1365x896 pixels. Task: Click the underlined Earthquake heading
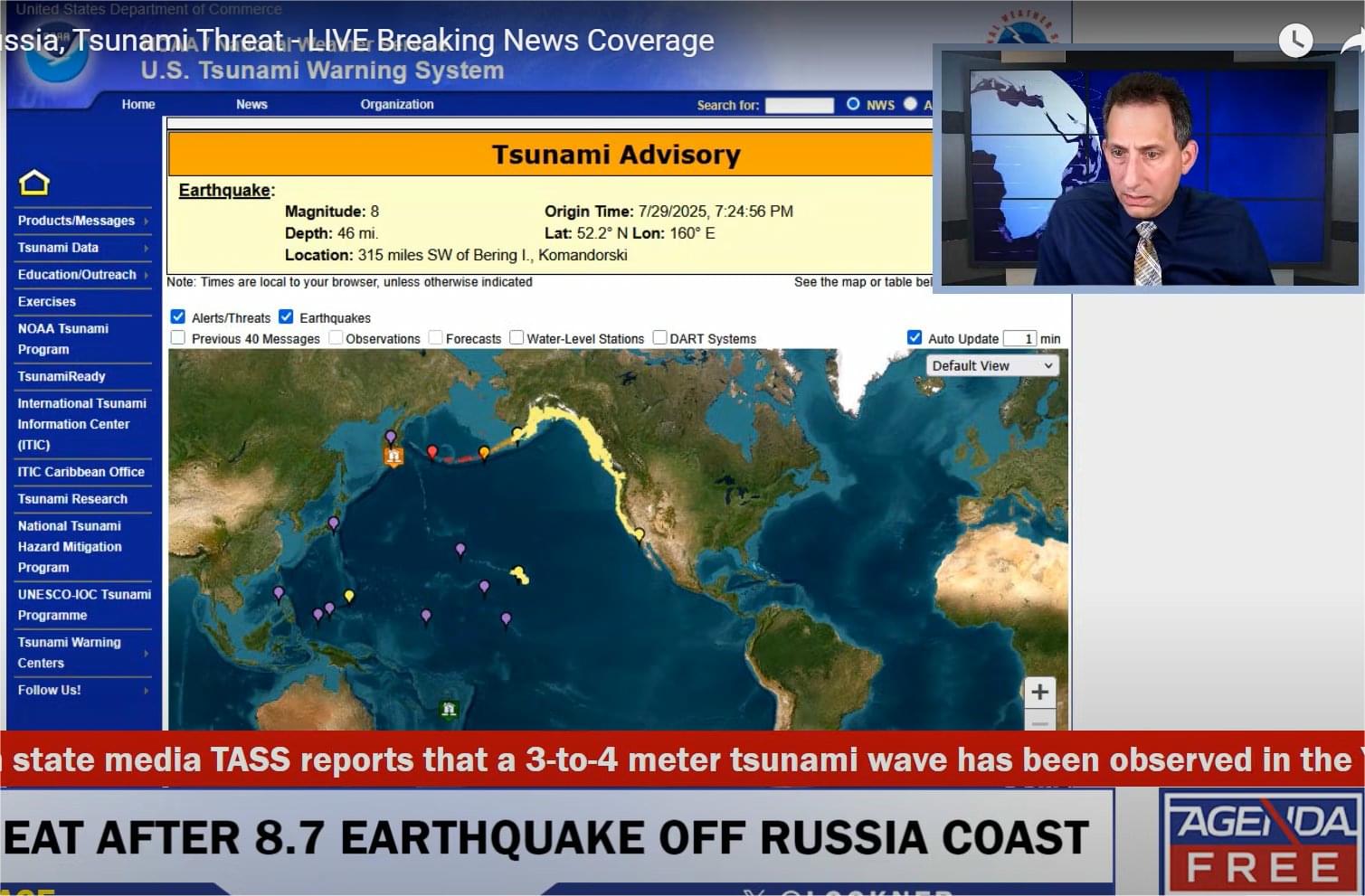pyautogui.click(x=224, y=190)
